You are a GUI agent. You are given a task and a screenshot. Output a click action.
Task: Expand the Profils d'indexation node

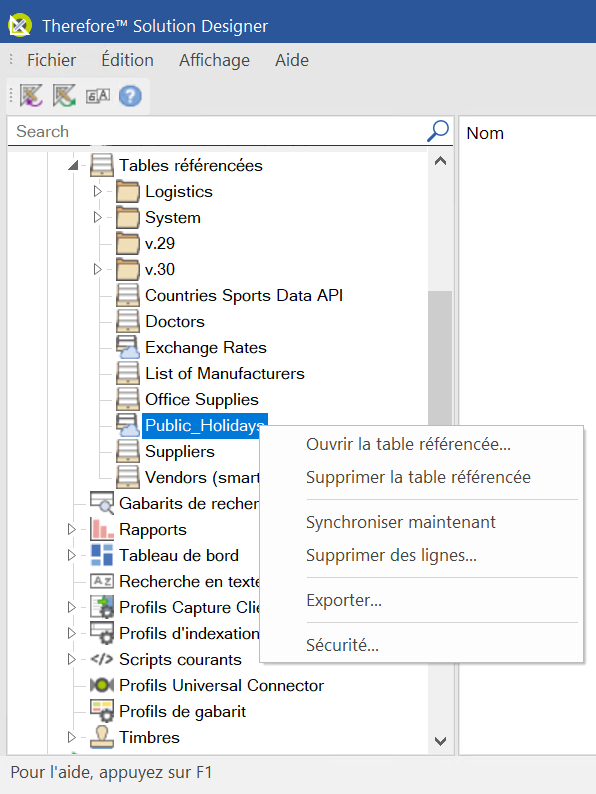tap(71, 633)
